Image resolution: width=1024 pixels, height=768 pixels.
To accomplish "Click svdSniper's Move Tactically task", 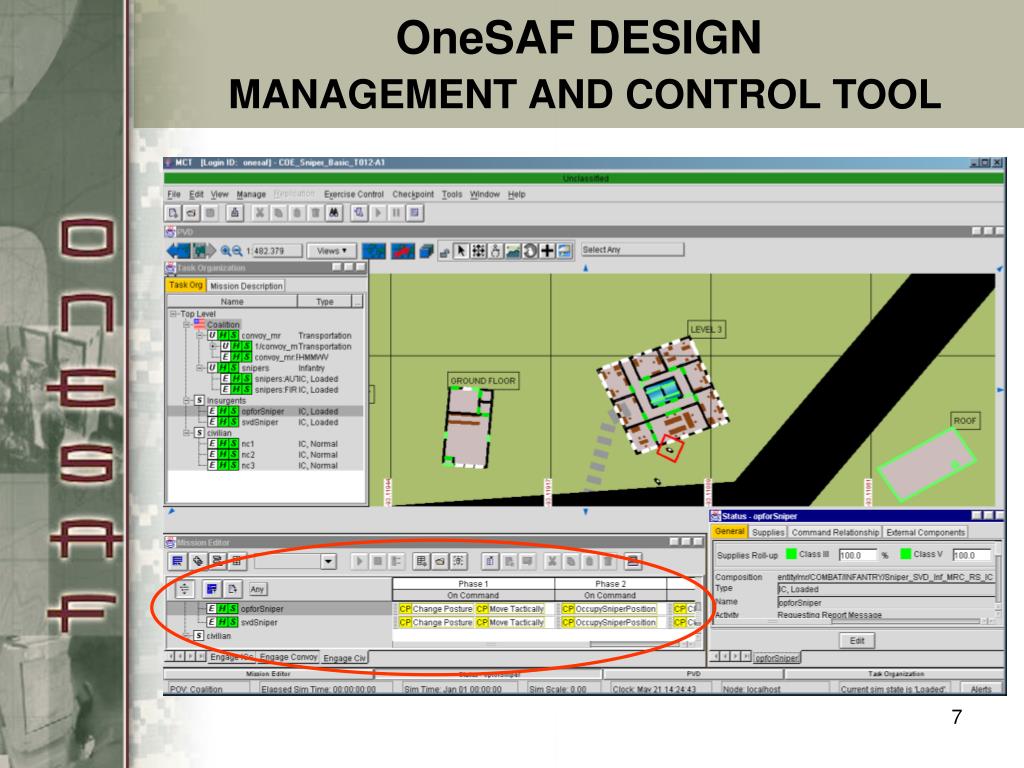I will click(x=510, y=622).
